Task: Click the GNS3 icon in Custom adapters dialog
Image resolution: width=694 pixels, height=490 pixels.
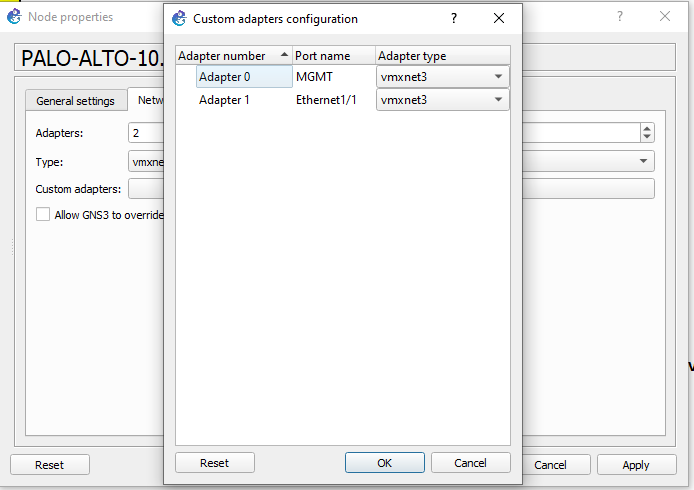Action: [179, 18]
